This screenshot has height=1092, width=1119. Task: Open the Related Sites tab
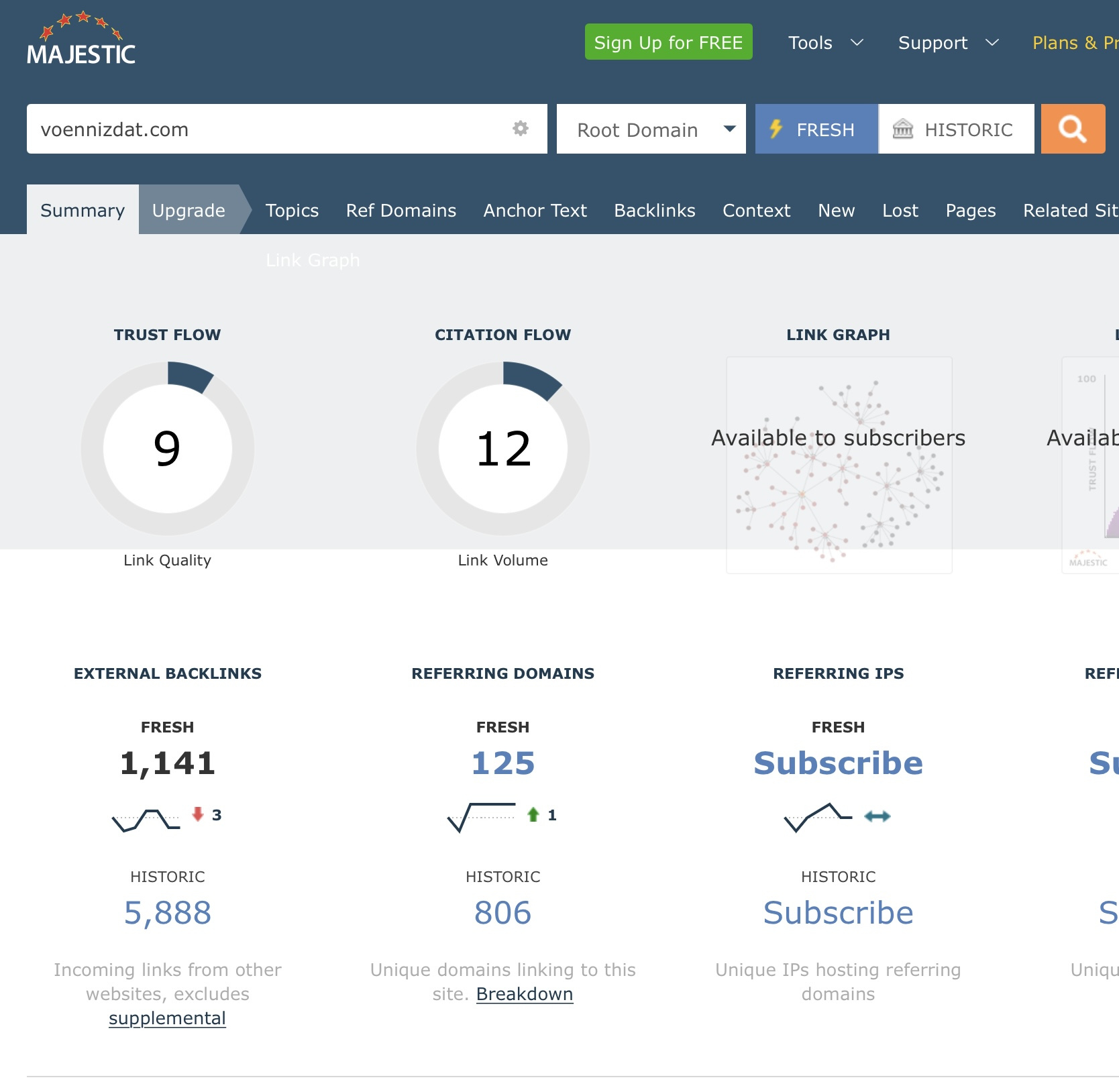(1071, 210)
